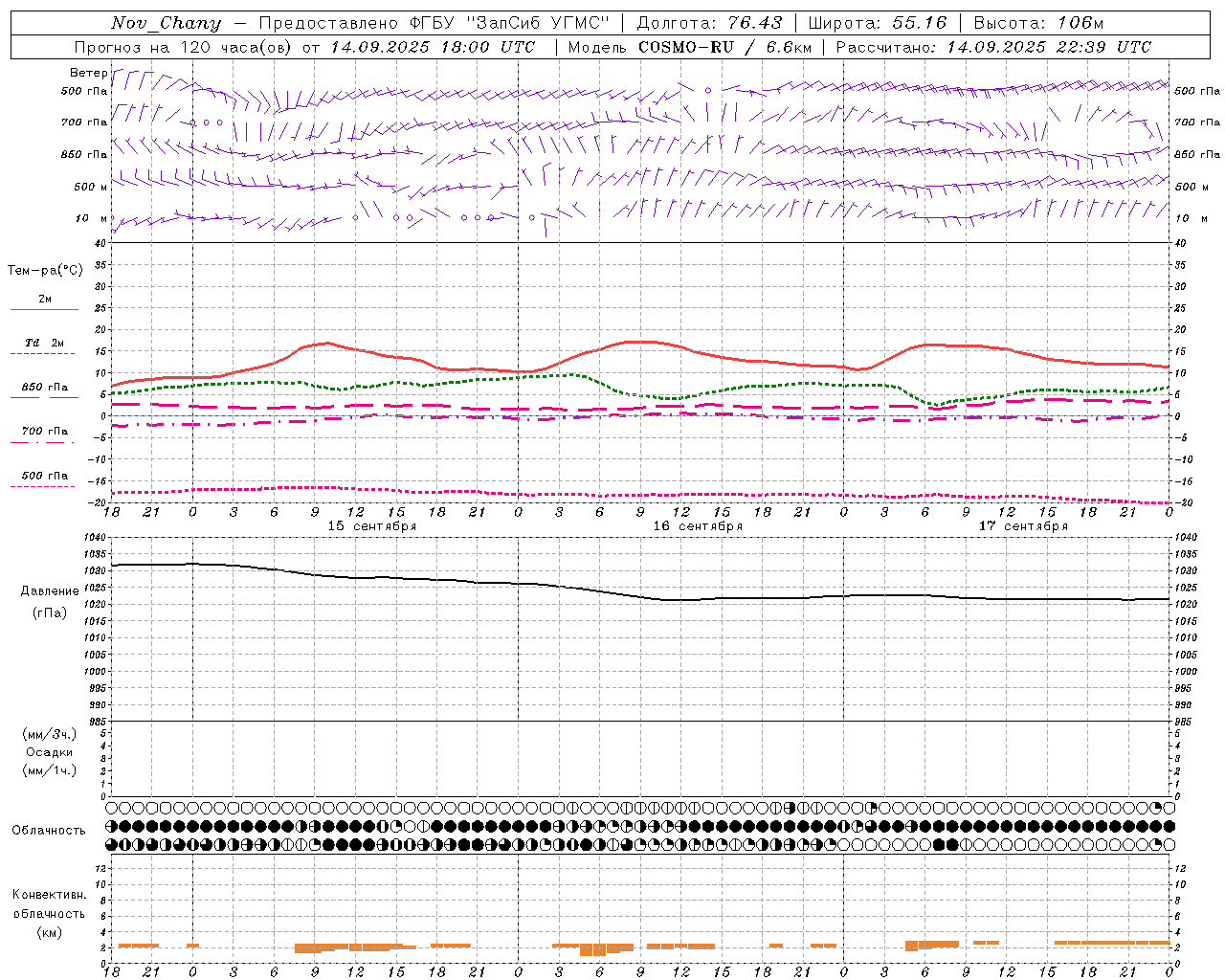Click the 500 гПа entry in temperature legend
The width and height of the screenshot is (1225, 980).
pos(45,476)
